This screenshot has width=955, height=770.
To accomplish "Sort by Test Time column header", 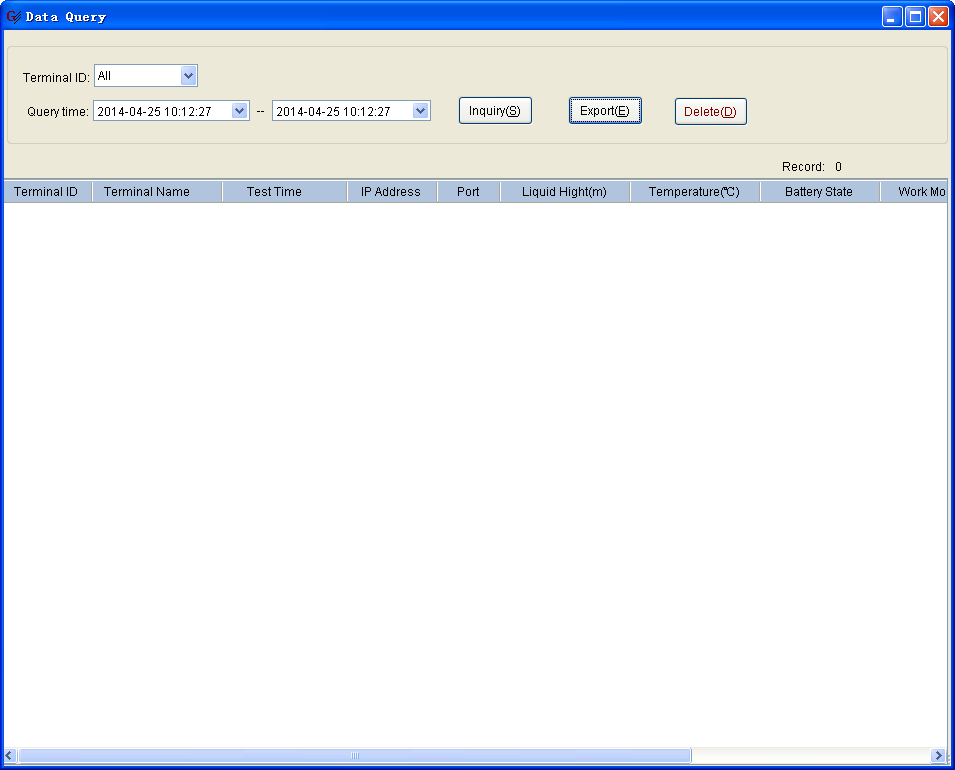I will [x=274, y=192].
